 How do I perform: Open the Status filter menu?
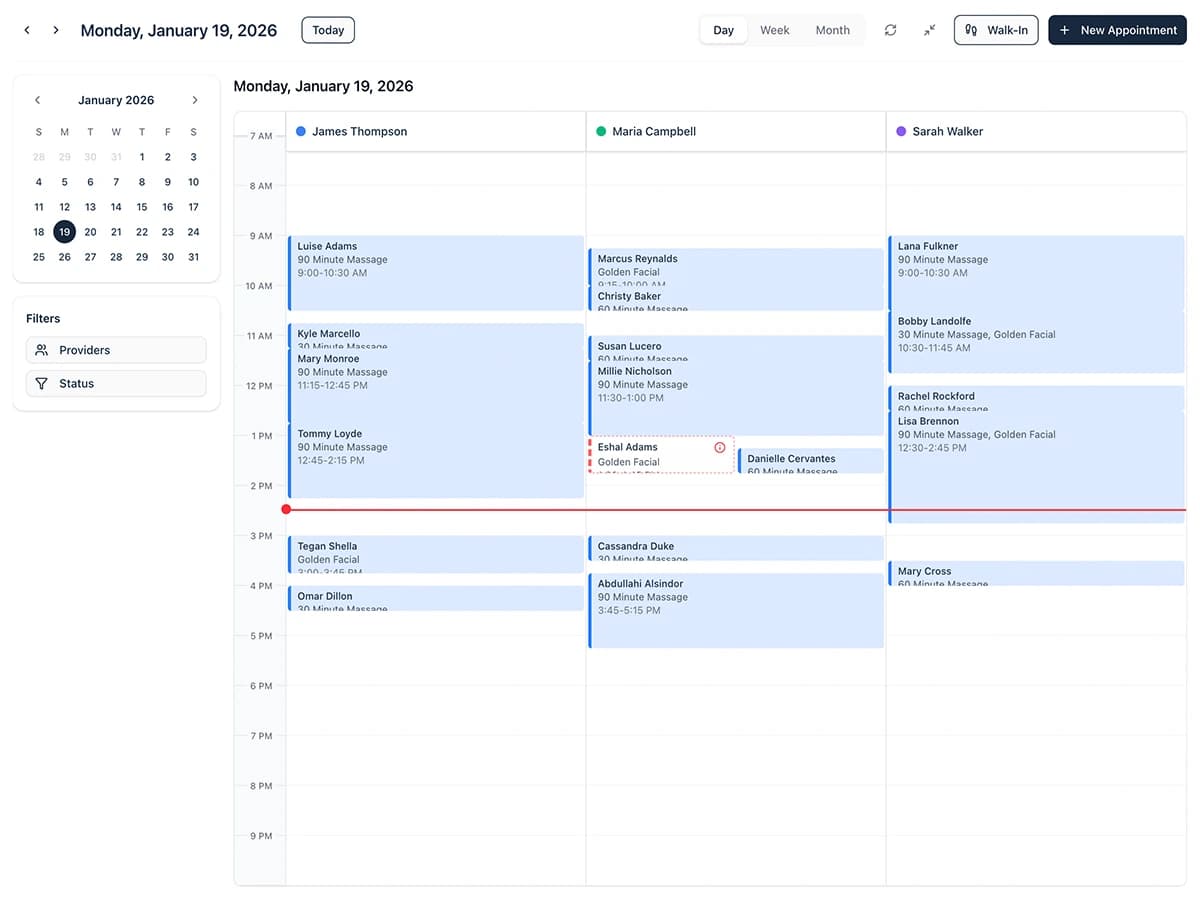116,383
